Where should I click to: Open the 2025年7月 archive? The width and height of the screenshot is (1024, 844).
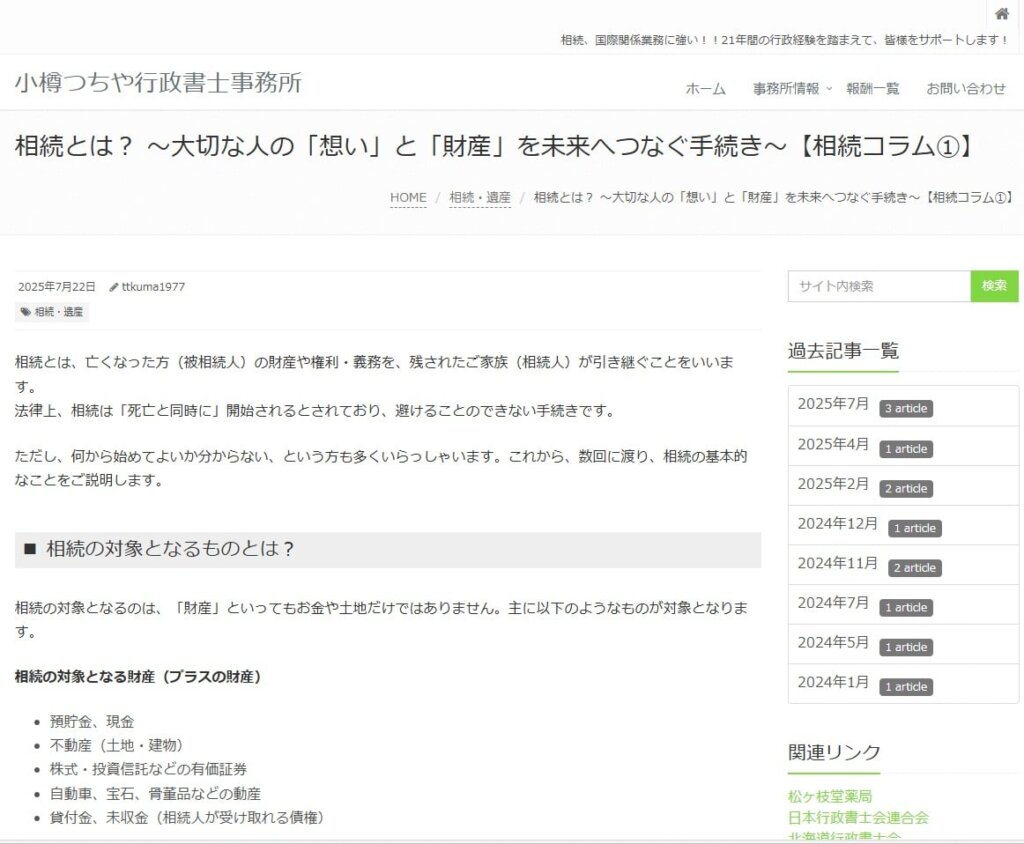833,404
